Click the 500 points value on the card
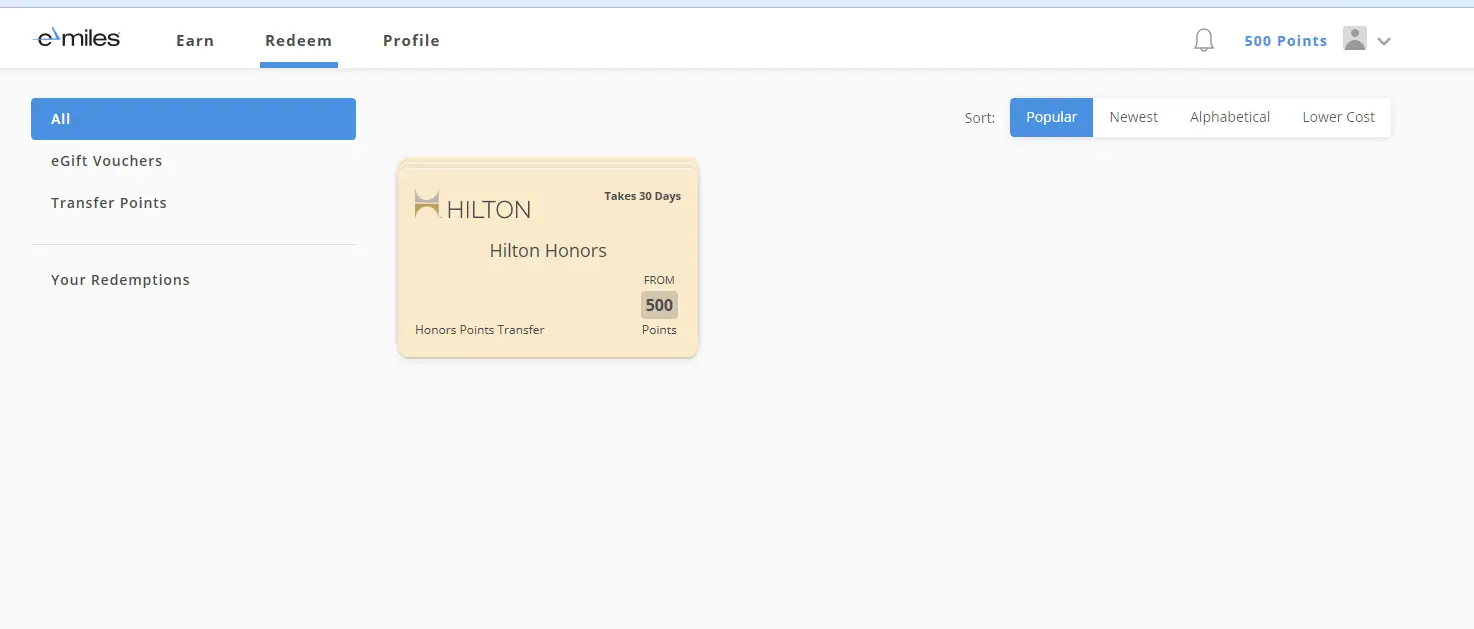 (659, 304)
